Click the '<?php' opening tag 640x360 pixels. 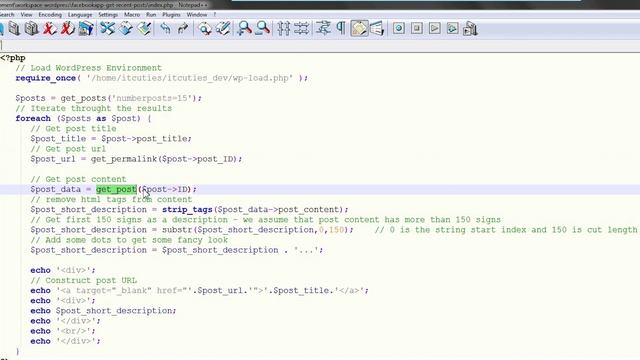pyautogui.click(x=13, y=58)
